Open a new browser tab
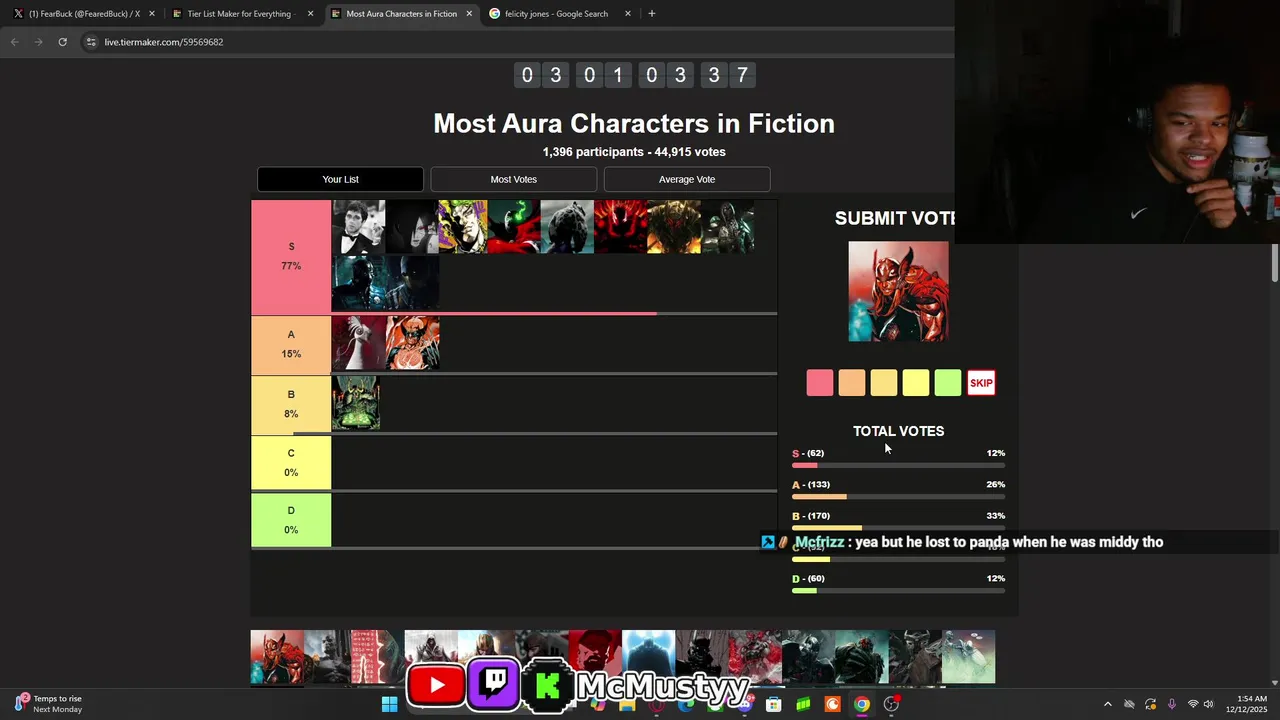 tap(652, 14)
